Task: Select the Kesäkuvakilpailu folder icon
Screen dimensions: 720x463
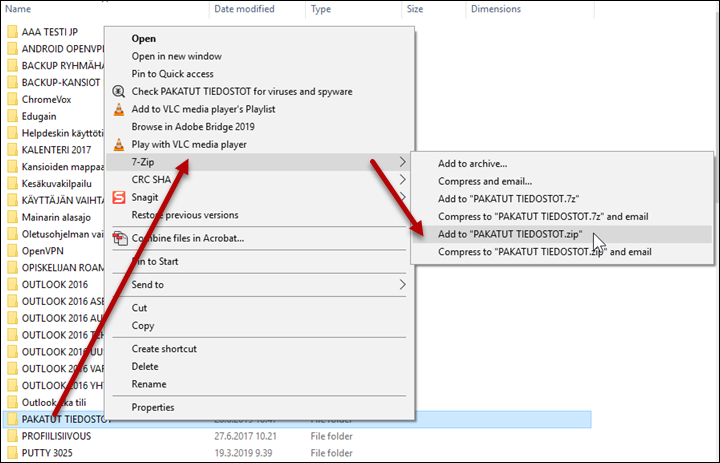Action: click(x=12, y=184)
